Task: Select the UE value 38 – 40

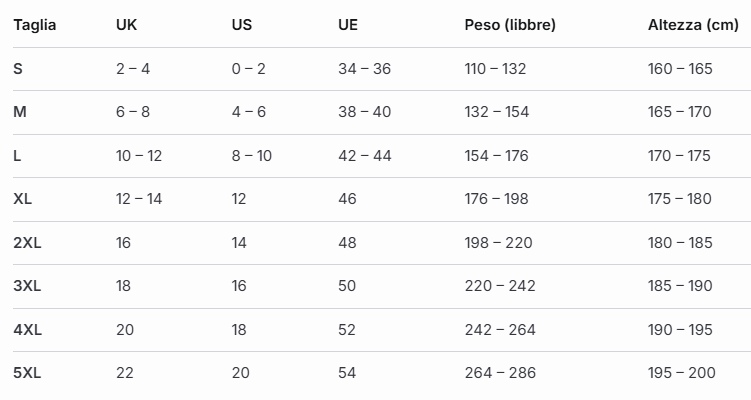Action: 364,112
